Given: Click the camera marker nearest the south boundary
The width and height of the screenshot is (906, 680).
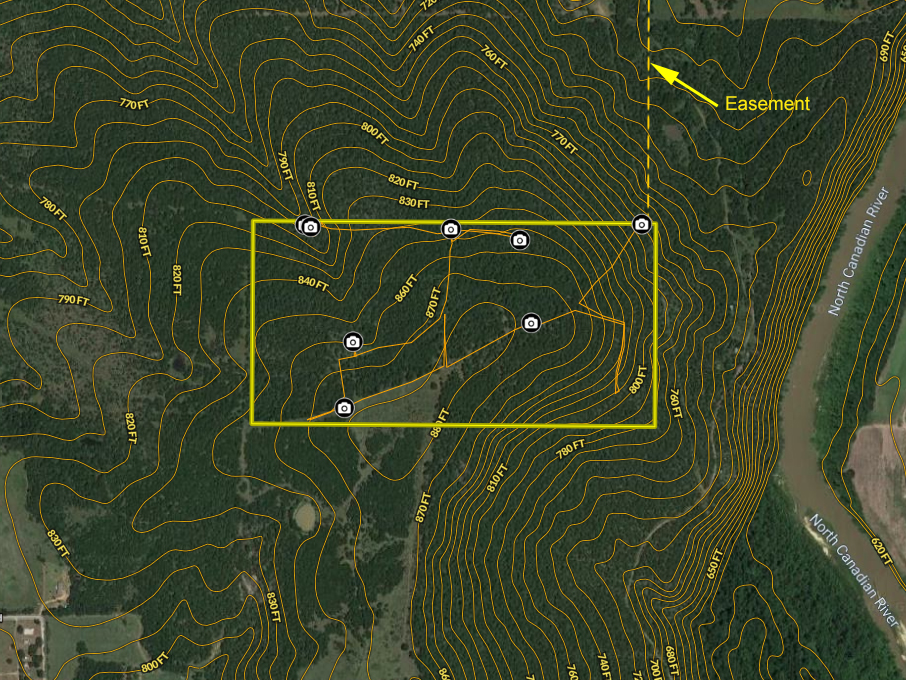Looking at the screenshot, I should coord(344,407).
